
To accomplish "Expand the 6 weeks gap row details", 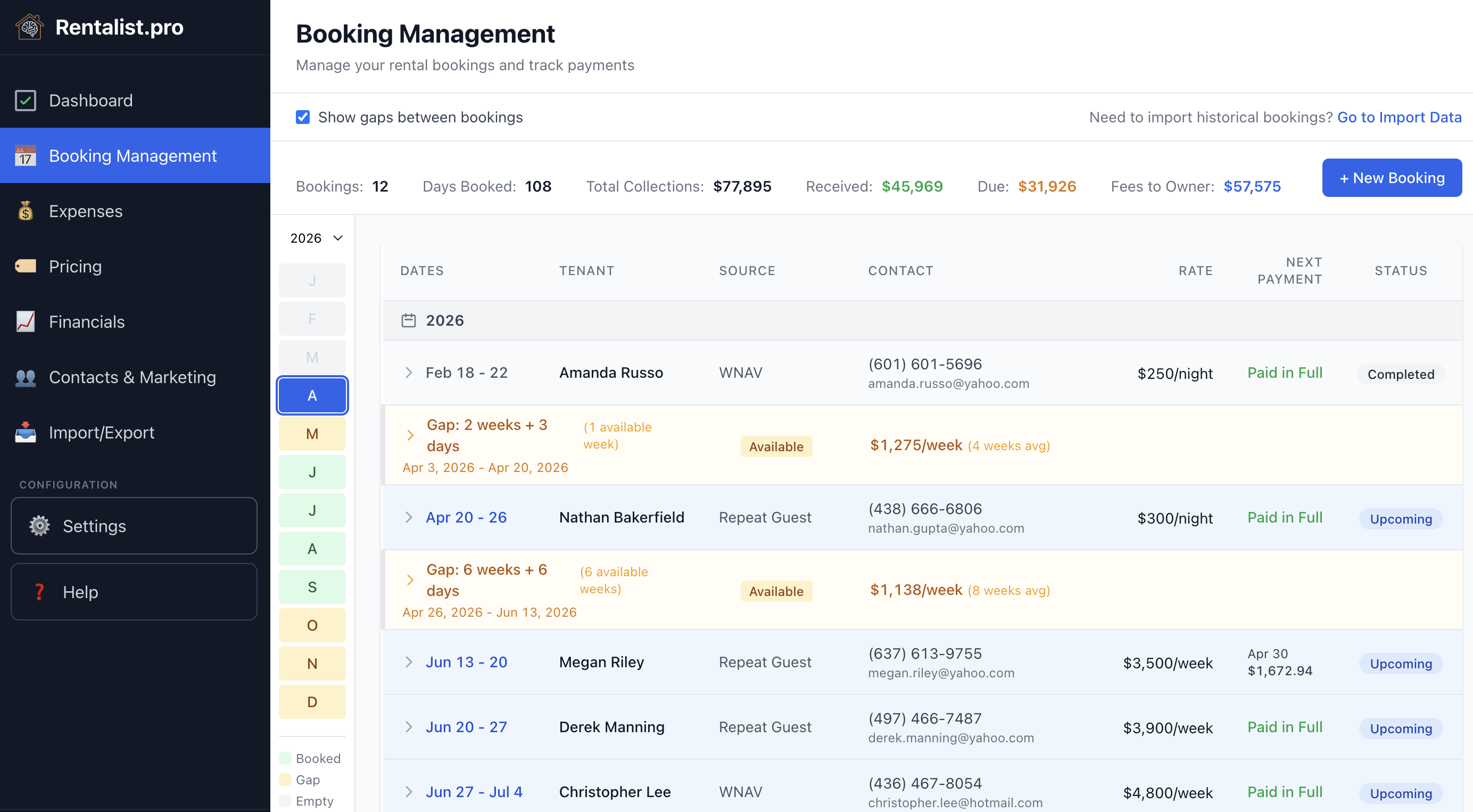I will click(x=411, y=579).
